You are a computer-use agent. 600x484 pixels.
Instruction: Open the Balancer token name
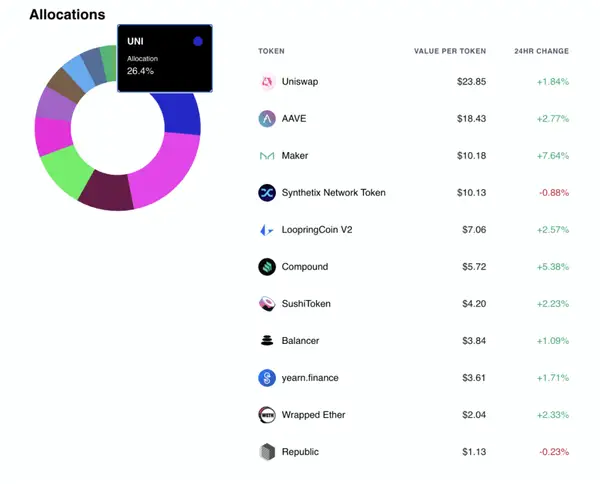click(300, 341)
